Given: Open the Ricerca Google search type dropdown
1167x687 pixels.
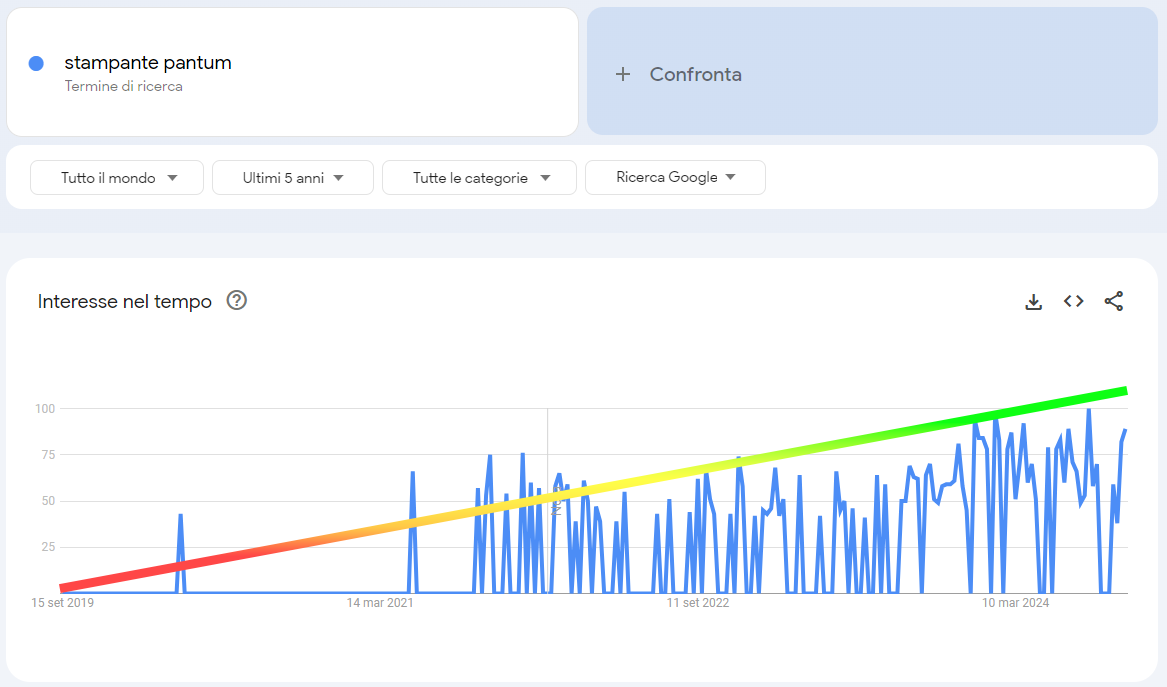Looking at the screenshot, I should pyautogui.click(x=675, y=178).
